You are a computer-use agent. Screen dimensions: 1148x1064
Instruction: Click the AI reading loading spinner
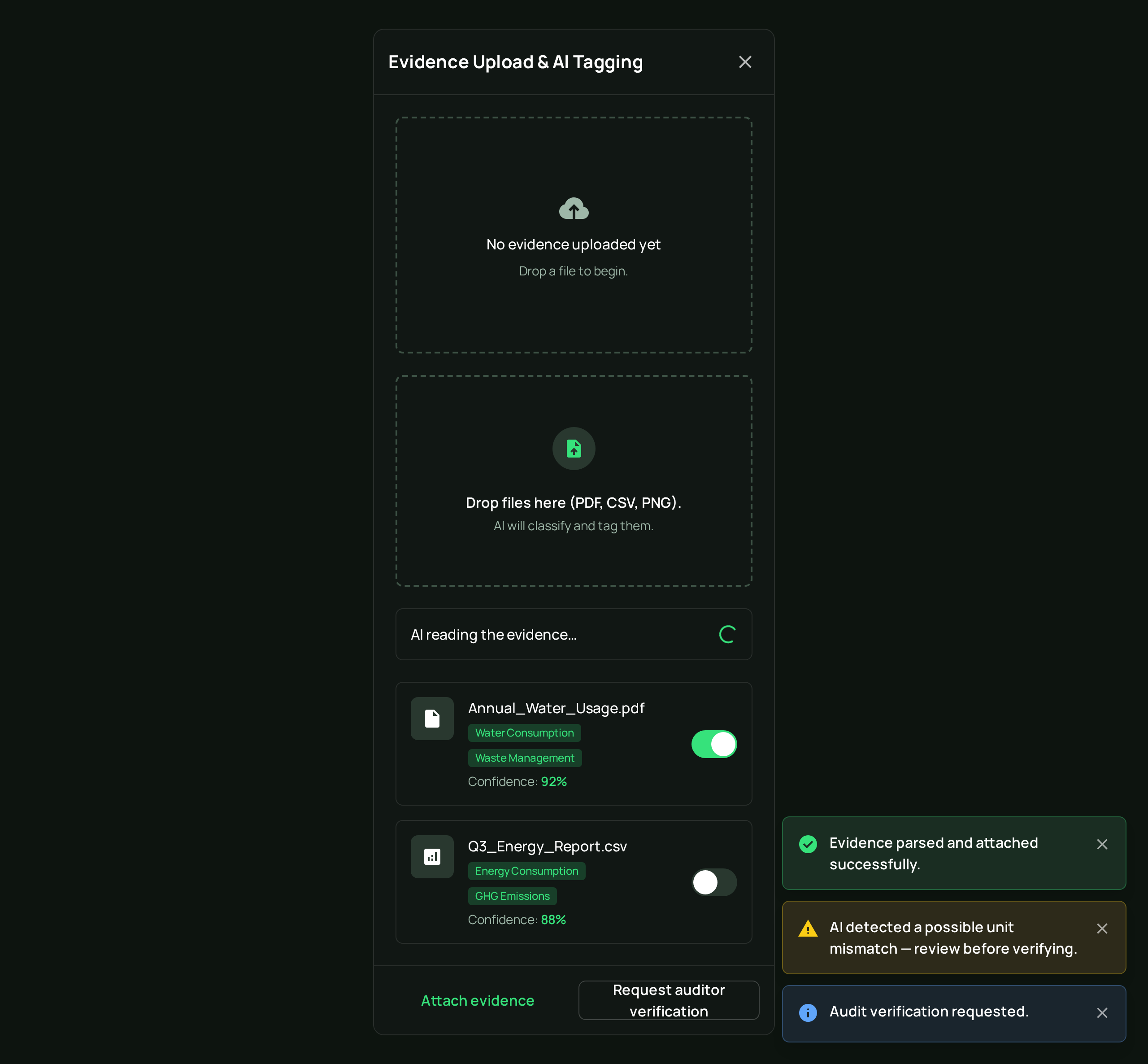[x=727, y=634]
